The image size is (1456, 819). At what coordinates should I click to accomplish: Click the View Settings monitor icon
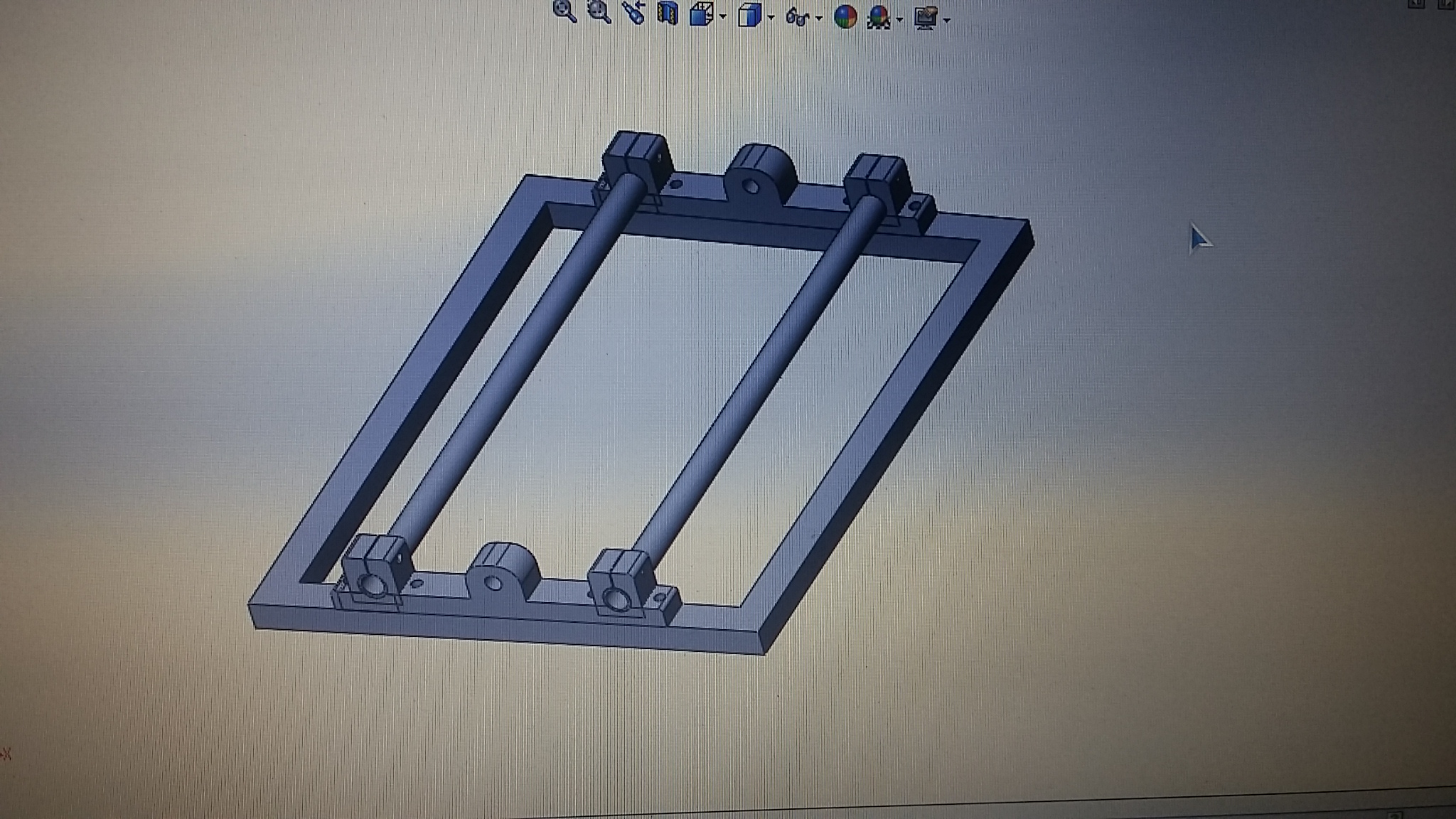tap(926, 17)
